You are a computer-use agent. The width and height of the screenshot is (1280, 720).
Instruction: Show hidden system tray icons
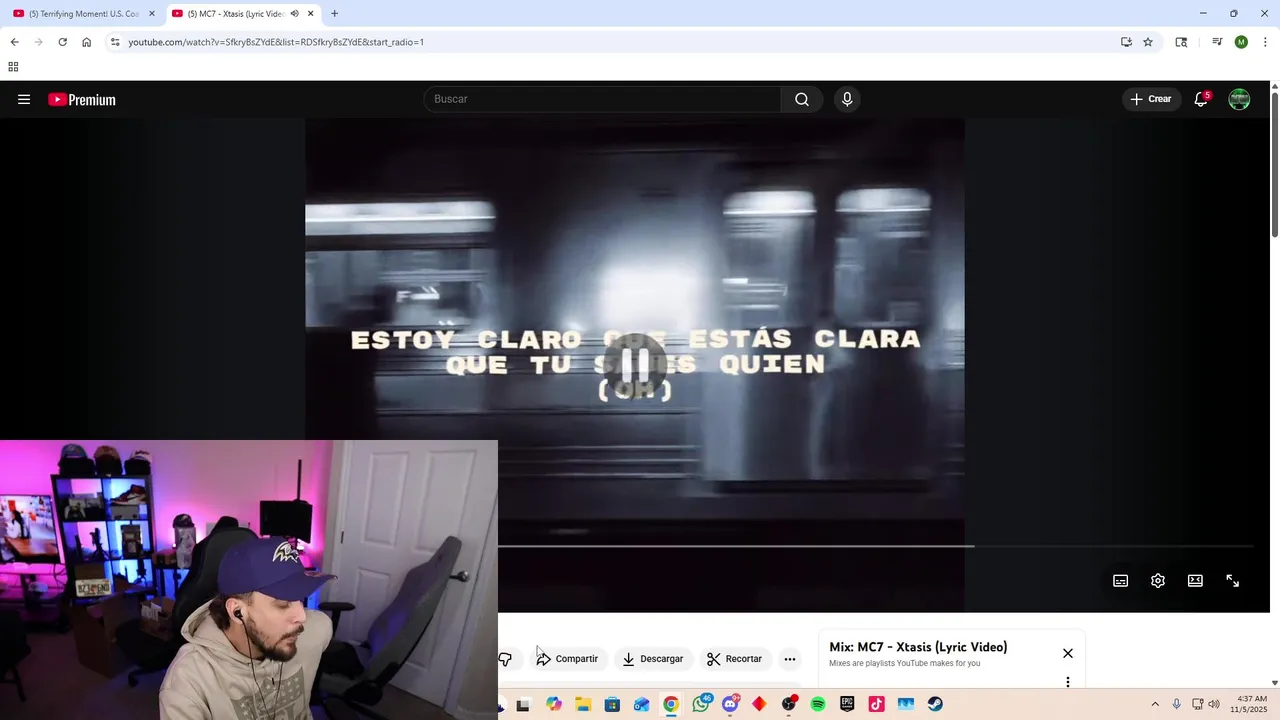(1155, 704)
